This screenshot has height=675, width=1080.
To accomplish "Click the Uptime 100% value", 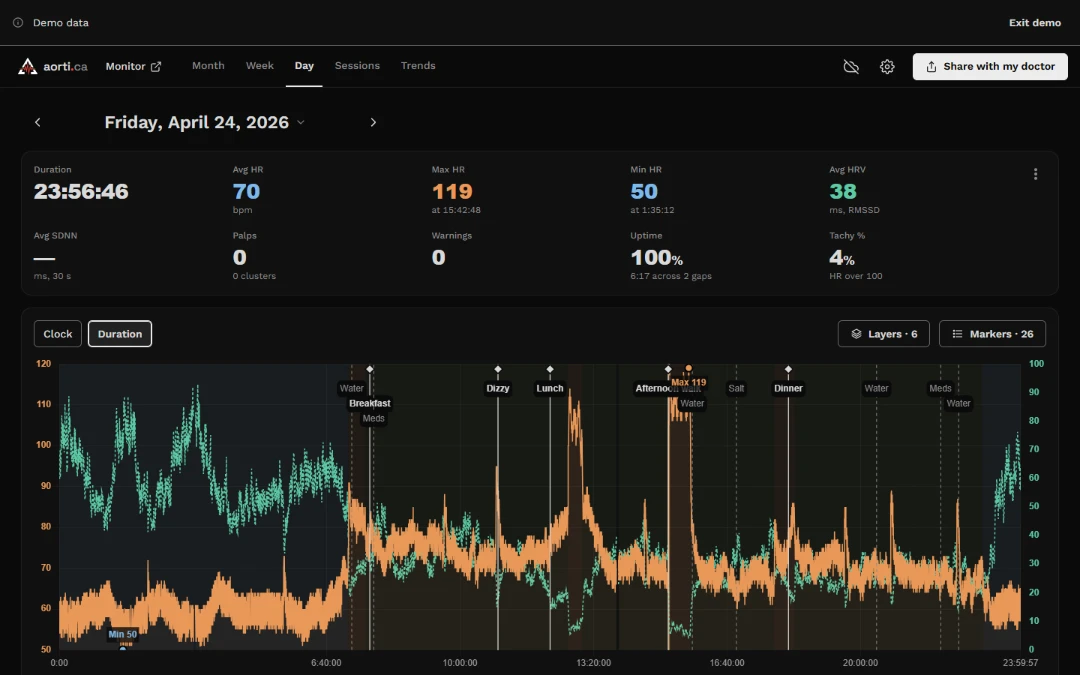I will [656, 258].
